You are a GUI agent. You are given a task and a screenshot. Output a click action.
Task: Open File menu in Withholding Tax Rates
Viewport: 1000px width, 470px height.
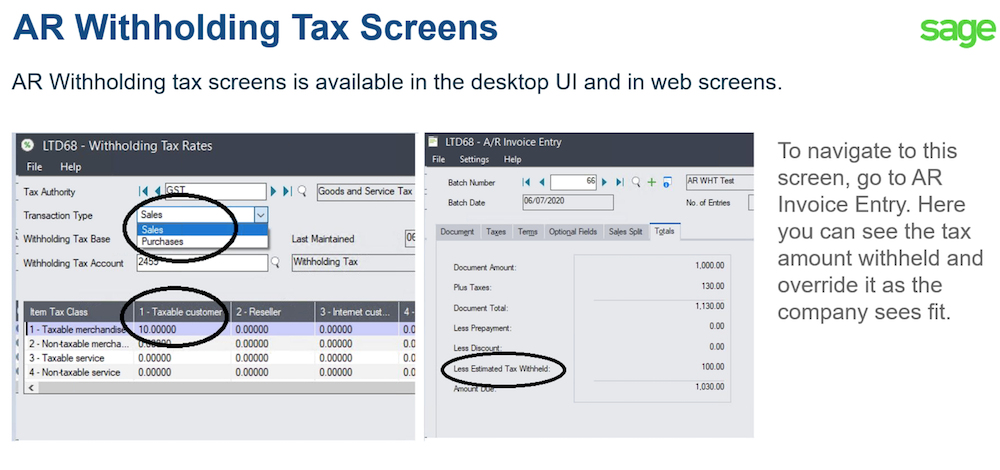[x=34, y=167]
